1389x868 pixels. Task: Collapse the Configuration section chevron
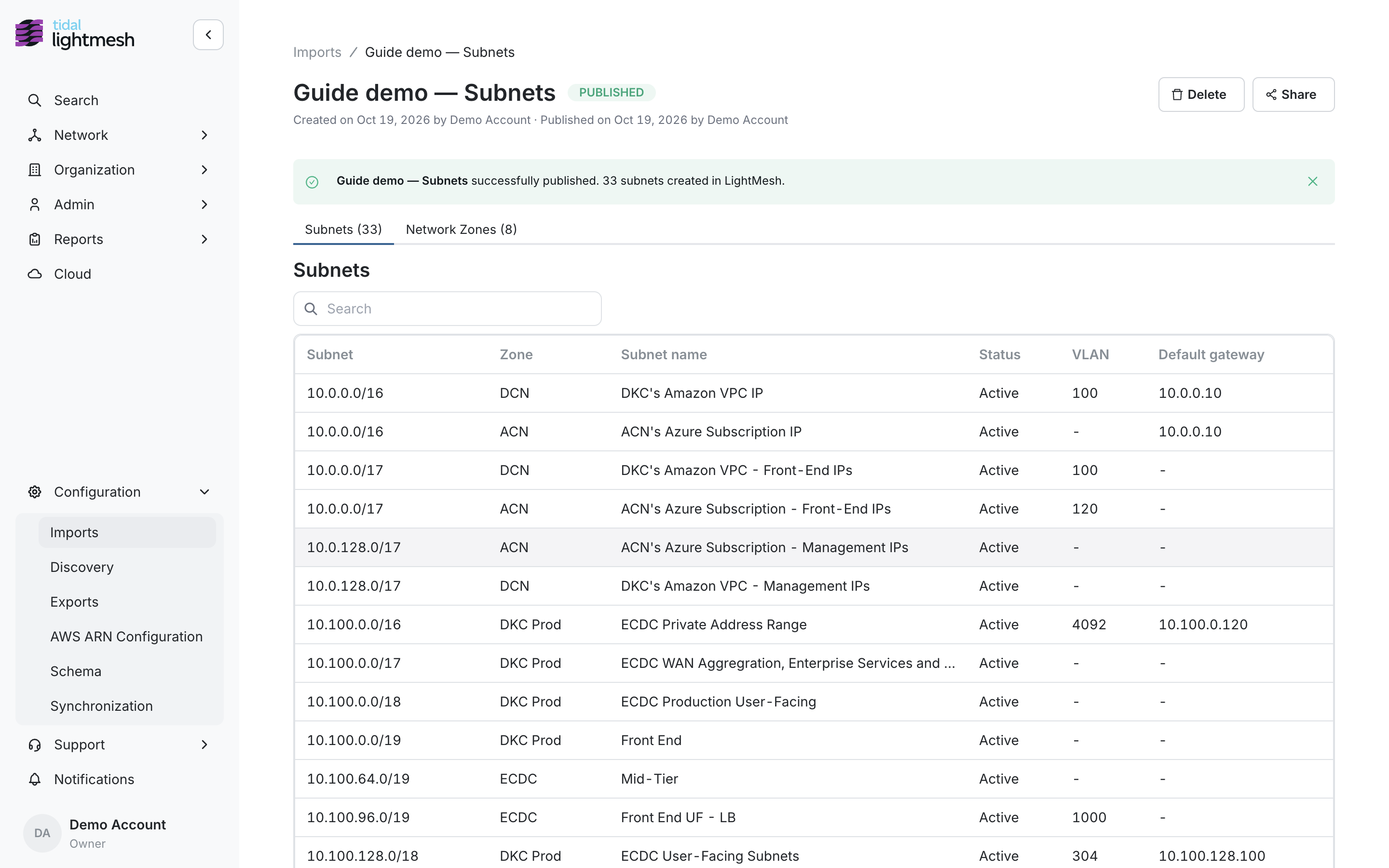click(x=204, y=492)
